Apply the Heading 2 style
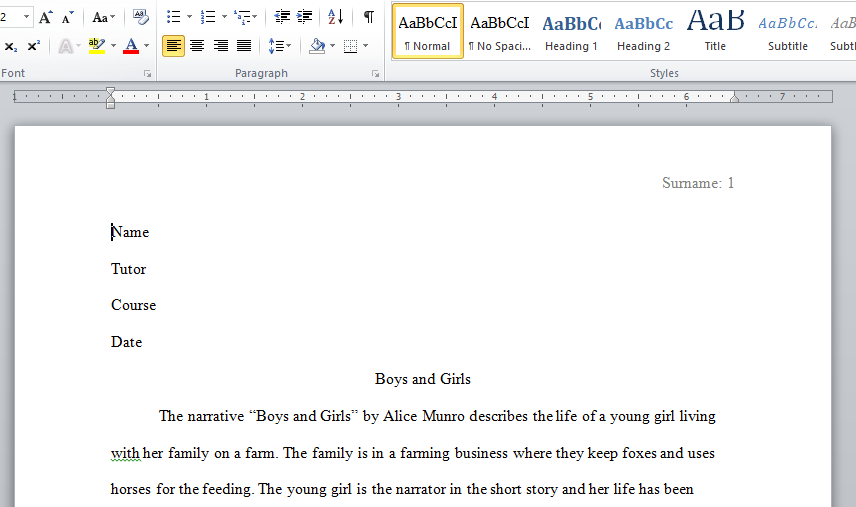The height and width of the screenshot is (507, 856). coord(644,31)
